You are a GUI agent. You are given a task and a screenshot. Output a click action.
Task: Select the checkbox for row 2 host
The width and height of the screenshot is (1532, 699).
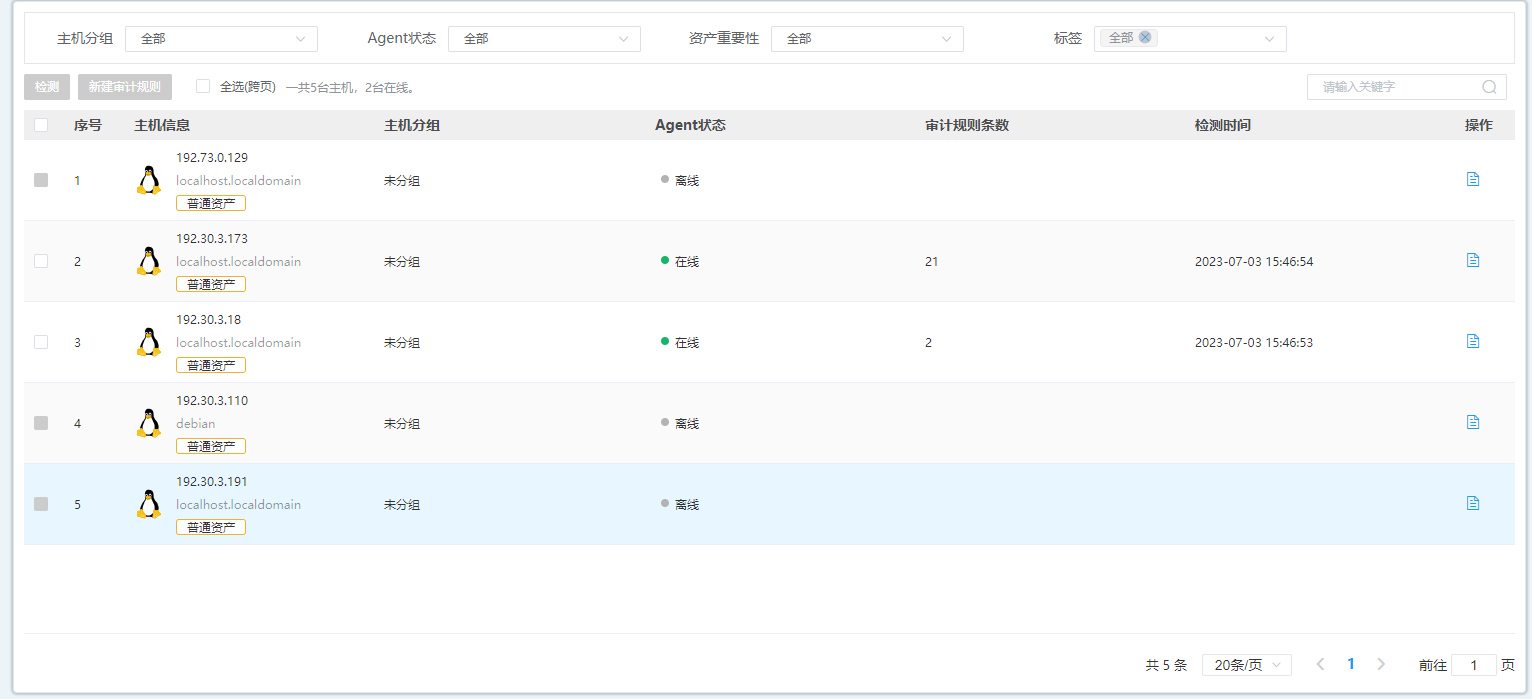41,261
